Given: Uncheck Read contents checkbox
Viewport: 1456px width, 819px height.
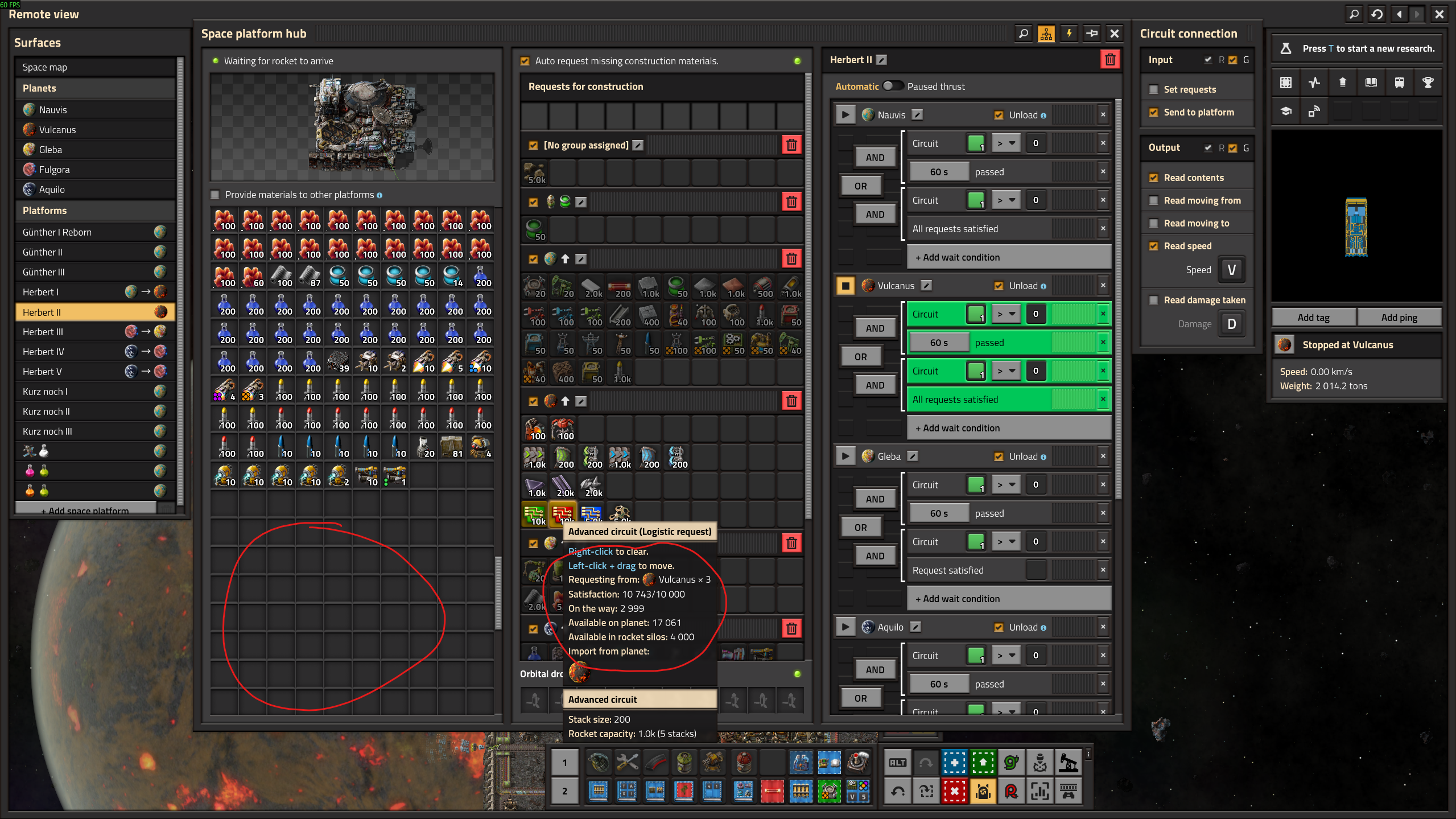Looking at the screenshot, I should pyautogui.click(x=1154, y=178).
